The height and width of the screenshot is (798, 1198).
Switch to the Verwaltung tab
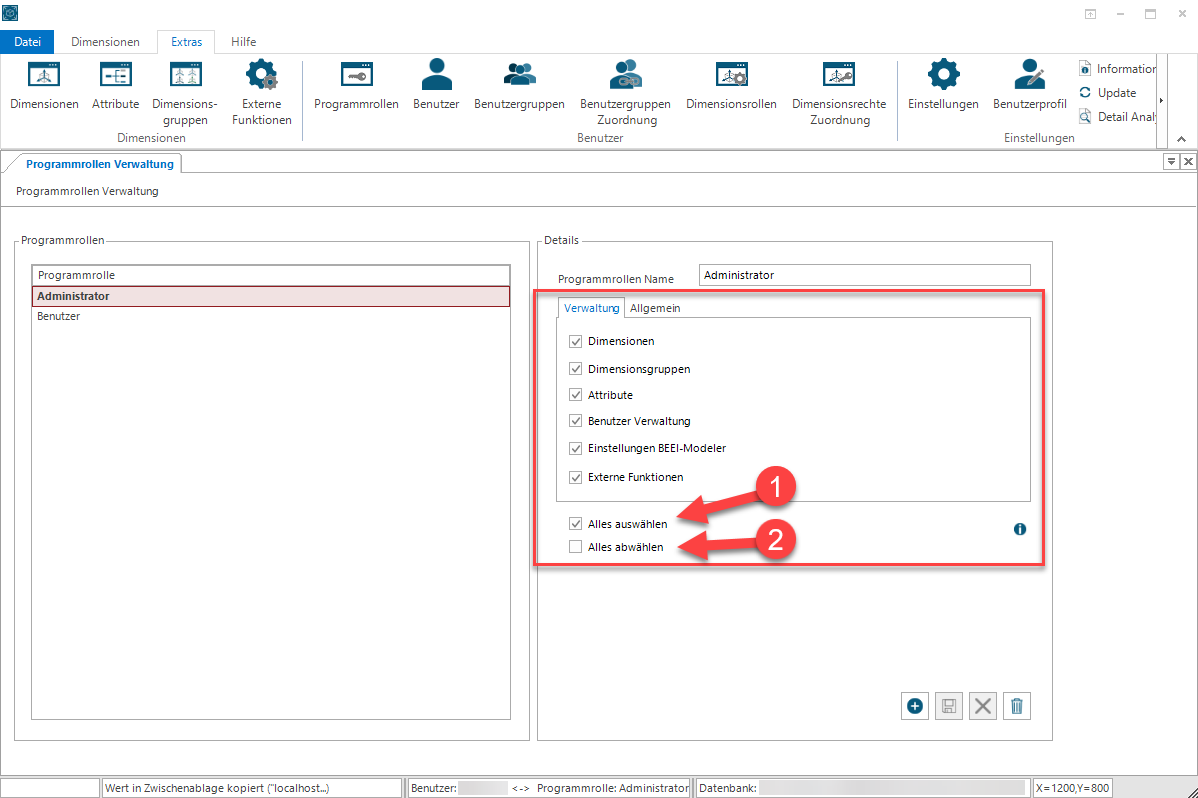click(x=591, y=308)
